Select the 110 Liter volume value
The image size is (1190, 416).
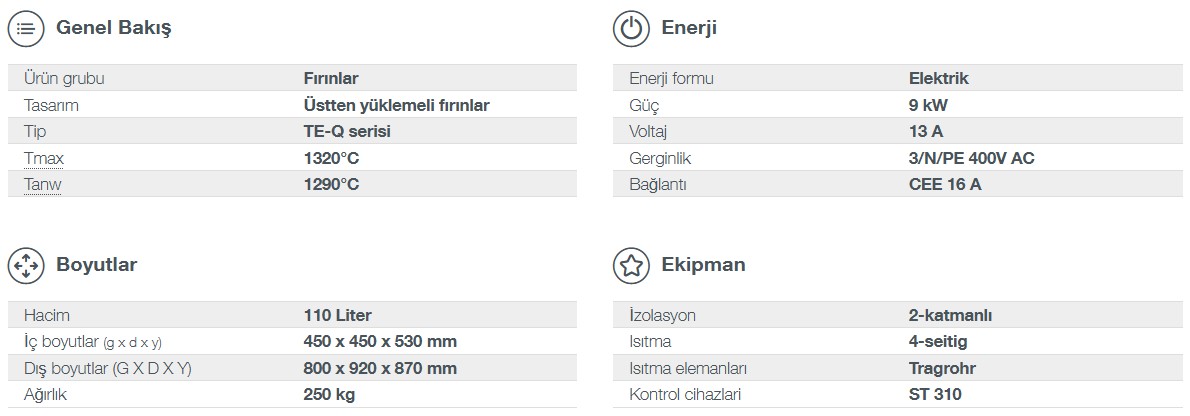337,315
